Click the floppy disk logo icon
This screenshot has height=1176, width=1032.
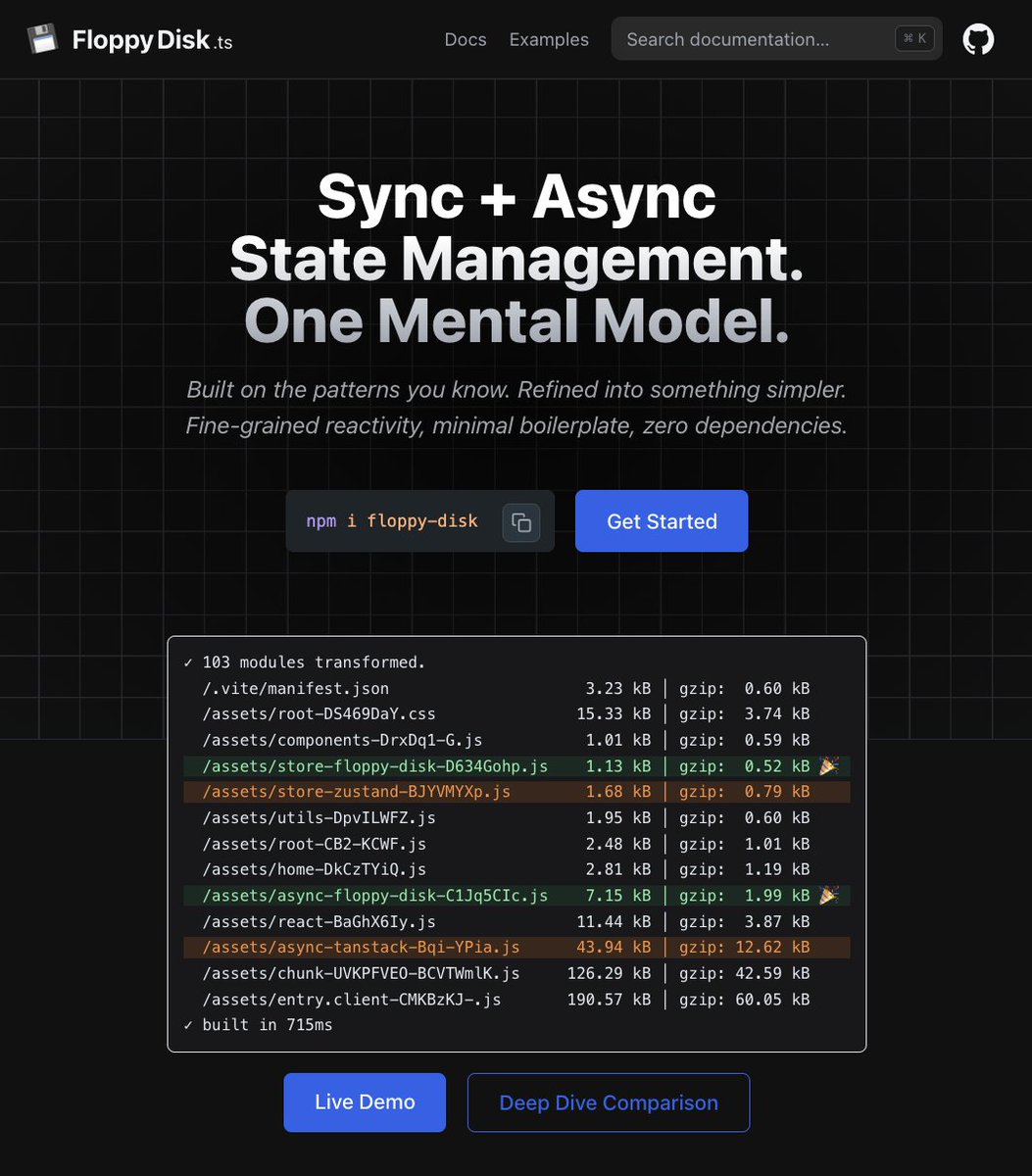coord(42,39)
